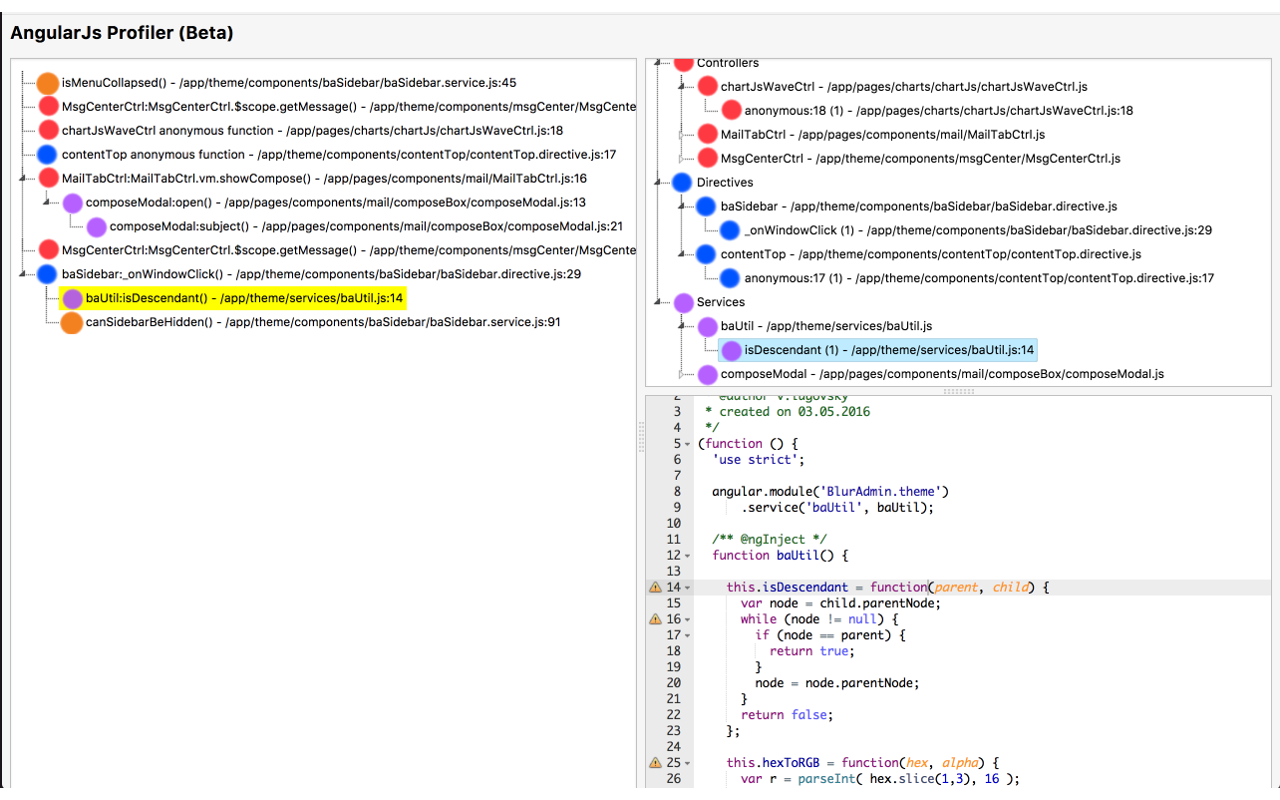Collapse the baUtil function using the fold arrow at line 12
Viewport: 1280px width, 800px height.
(686, 555)
